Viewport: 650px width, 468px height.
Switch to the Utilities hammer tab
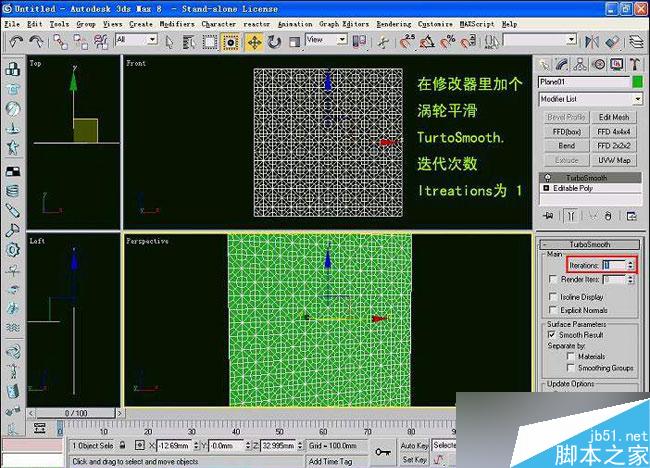[x=634, y=64]
